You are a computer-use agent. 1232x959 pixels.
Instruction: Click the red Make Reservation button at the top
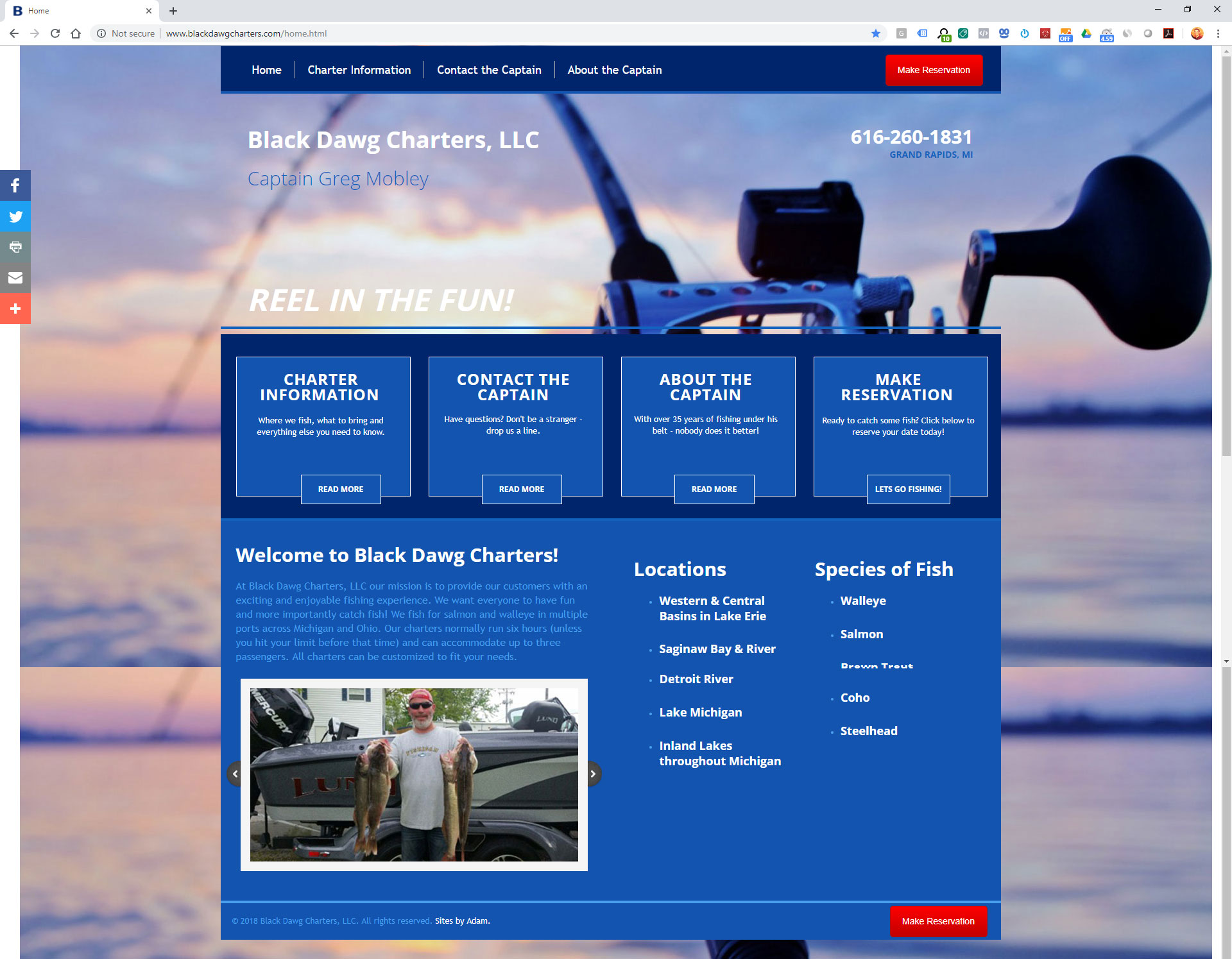coord(934,70)
